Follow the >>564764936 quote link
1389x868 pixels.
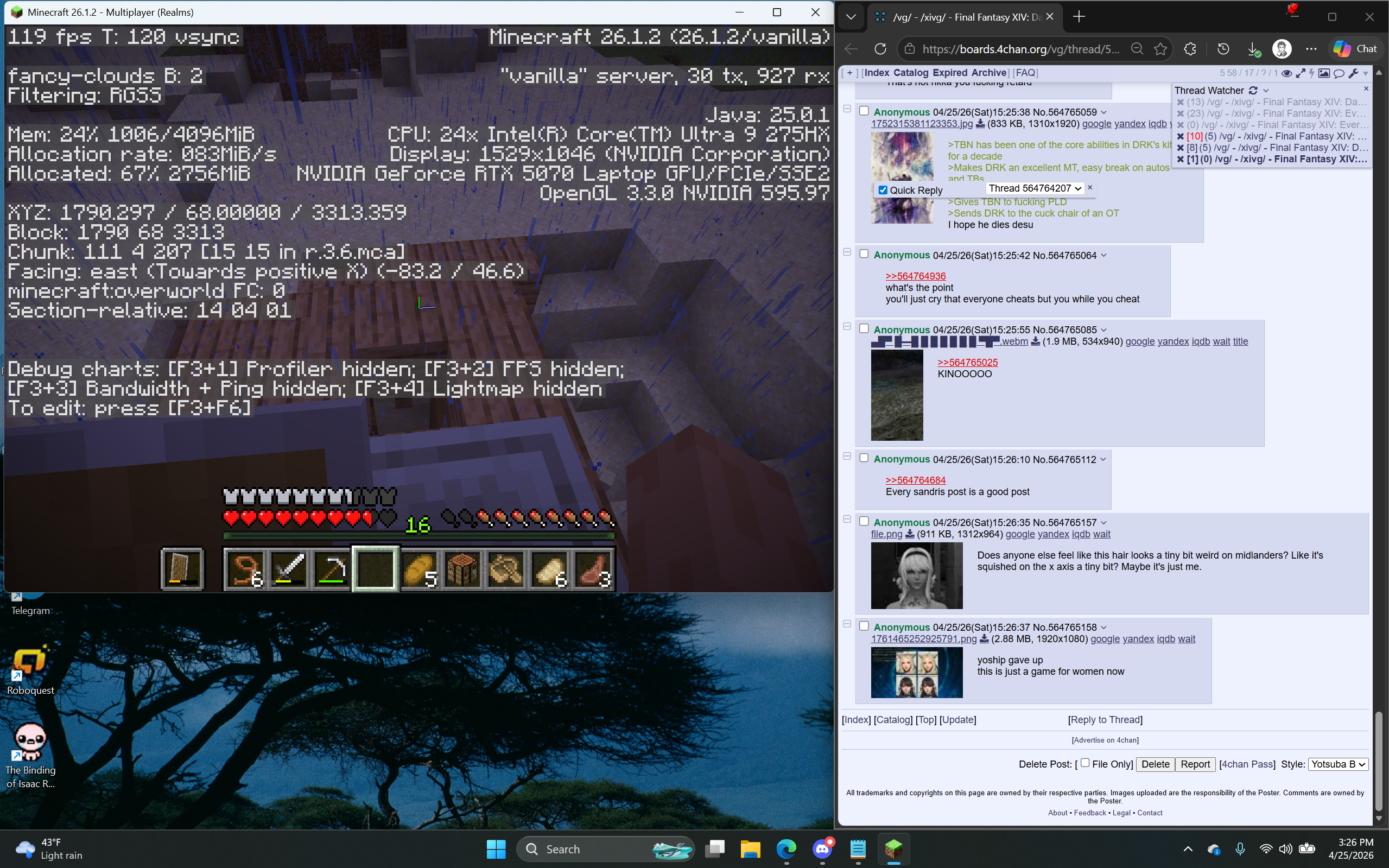coord(916,276)
